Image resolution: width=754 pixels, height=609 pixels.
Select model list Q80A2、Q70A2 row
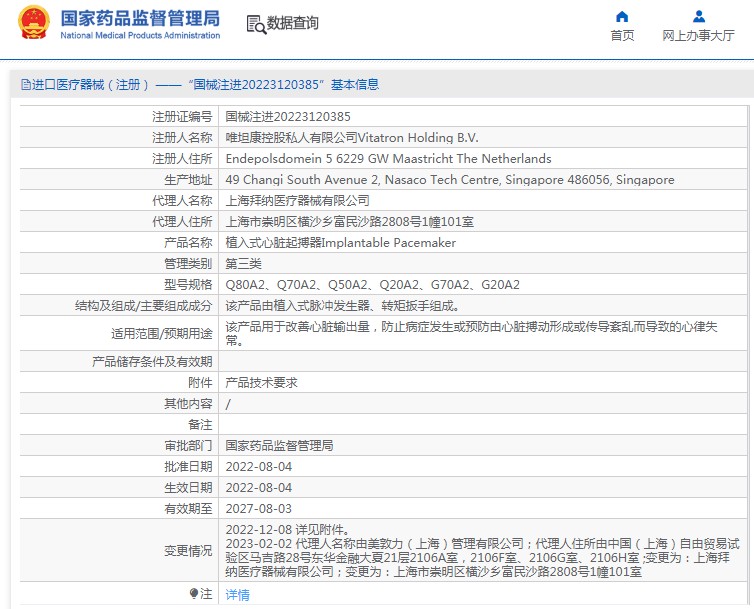pyautogui.click(x=373, y=285)
